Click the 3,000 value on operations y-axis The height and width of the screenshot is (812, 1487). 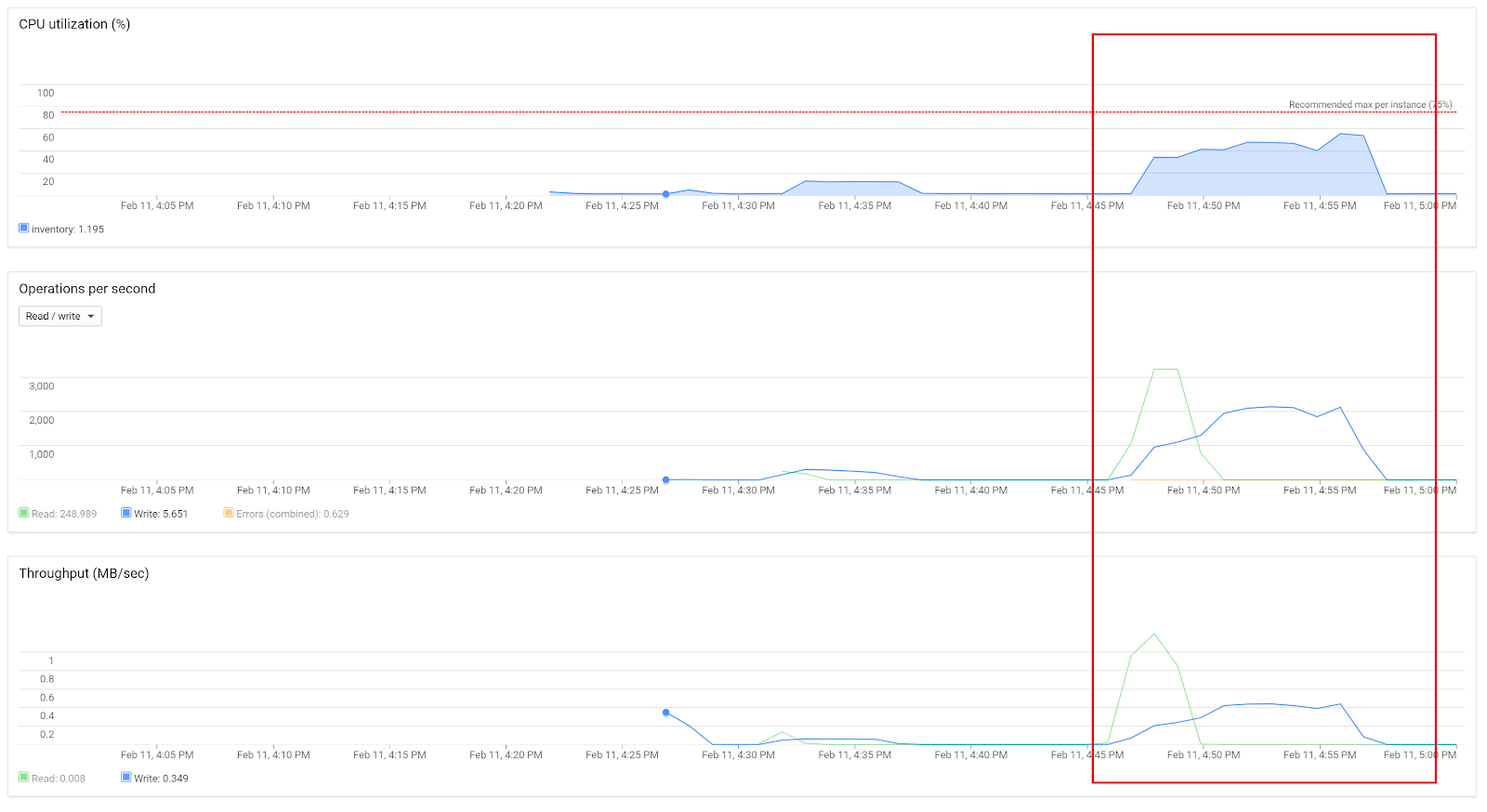coord(42,386)
